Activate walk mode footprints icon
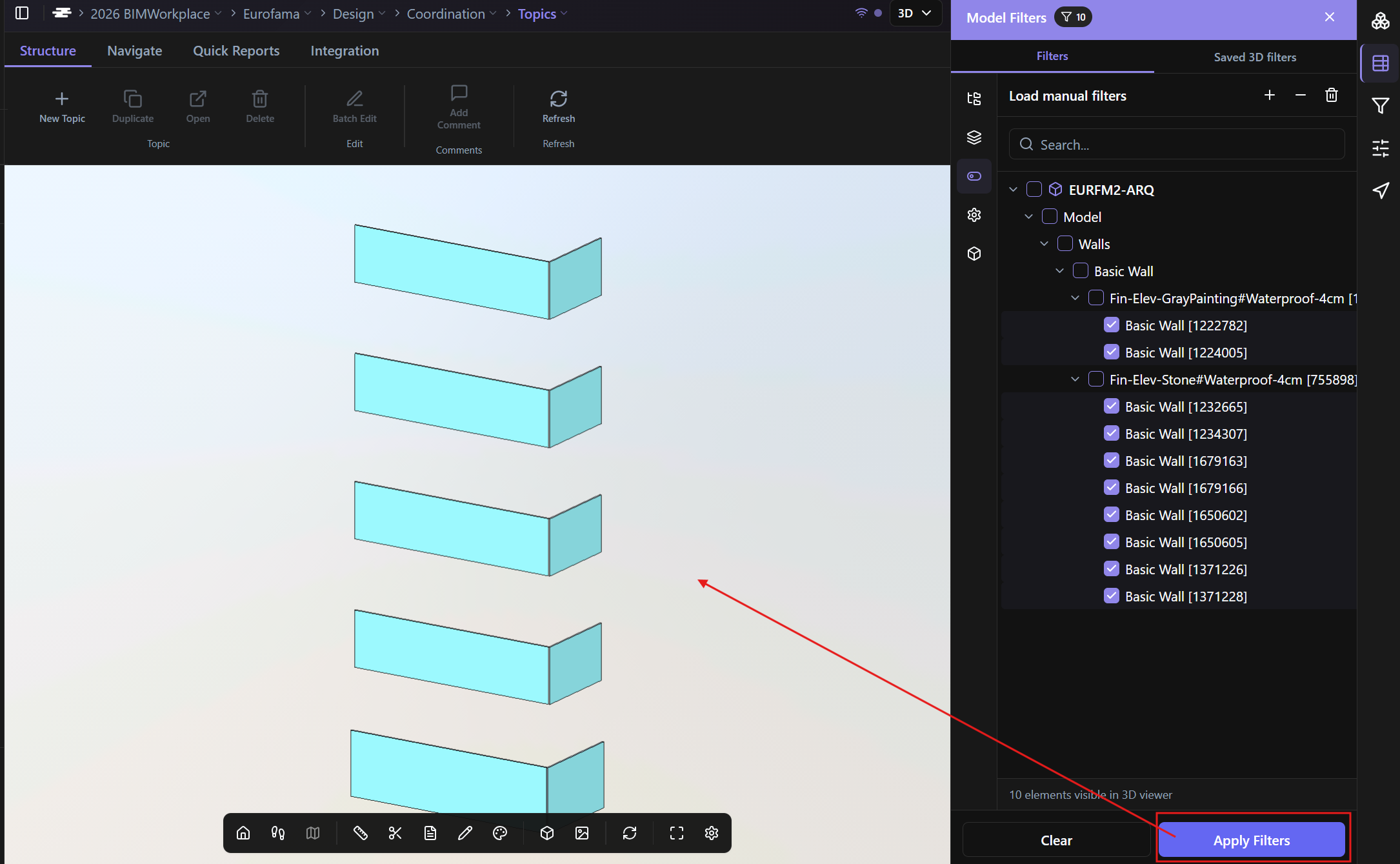 (x=278, y=833)
